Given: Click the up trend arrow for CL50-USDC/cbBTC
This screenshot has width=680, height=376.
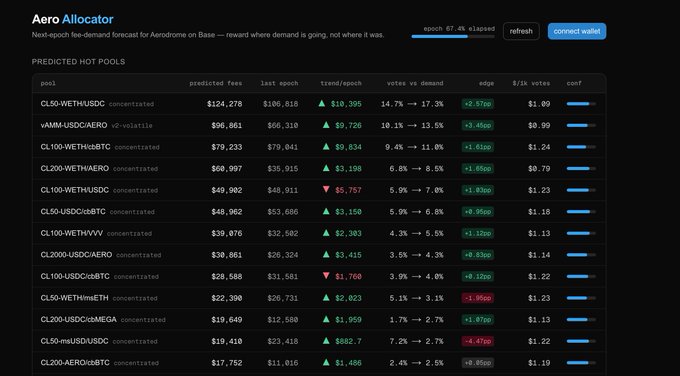Looking at the screenshot, I should pos(326,211).
